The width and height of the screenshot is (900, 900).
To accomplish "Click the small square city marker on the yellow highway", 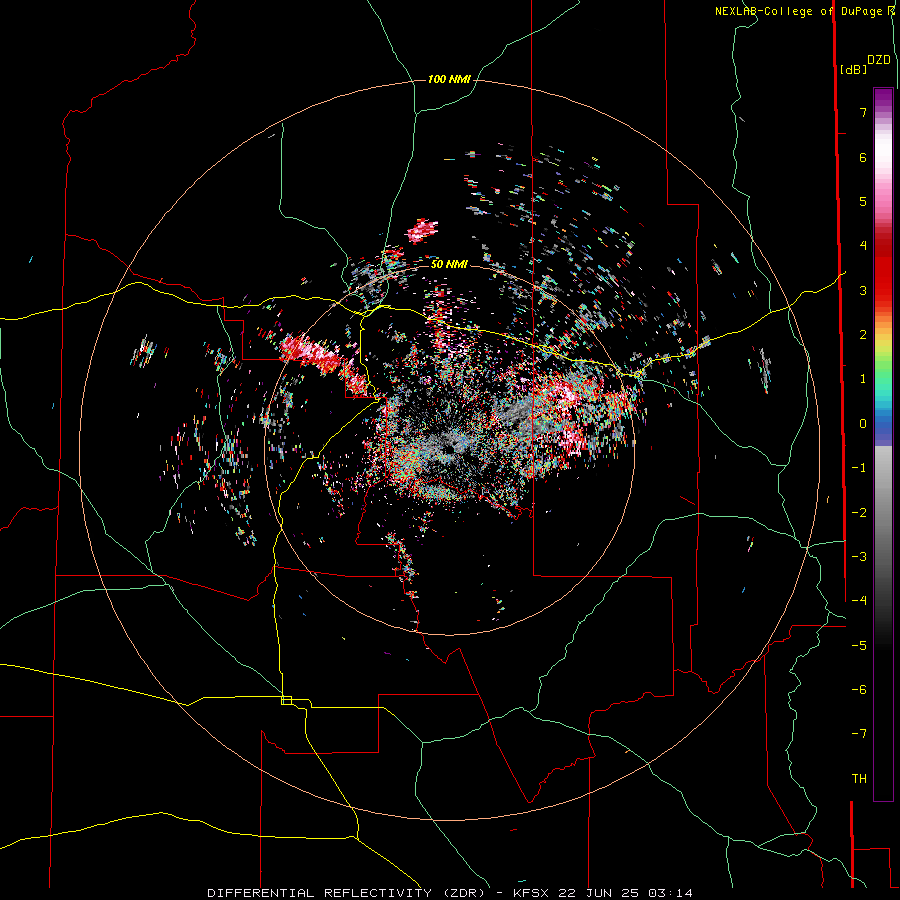I will [286, 700].
